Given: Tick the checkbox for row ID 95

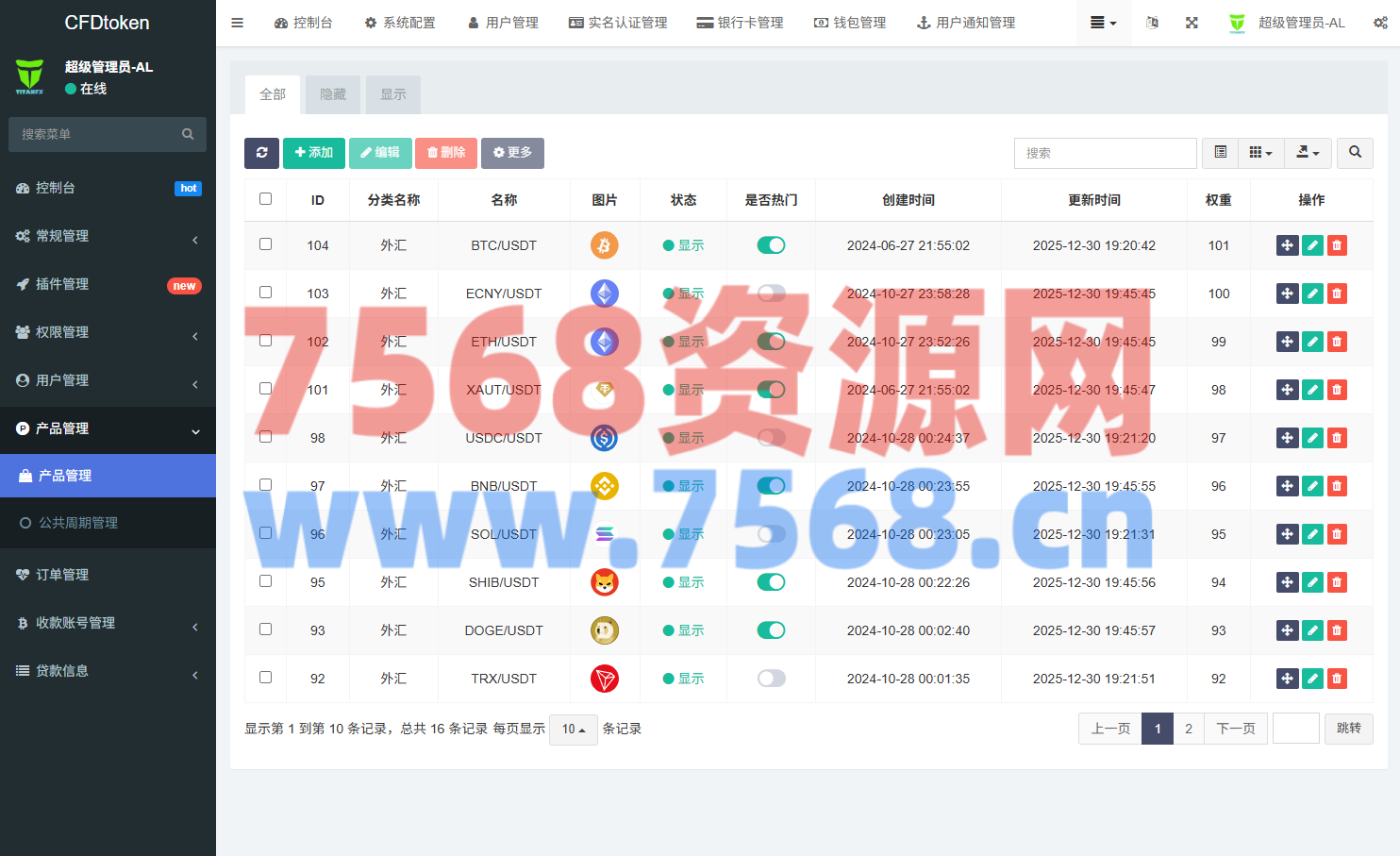Looking at the screenshot, I should coord(265,581).
